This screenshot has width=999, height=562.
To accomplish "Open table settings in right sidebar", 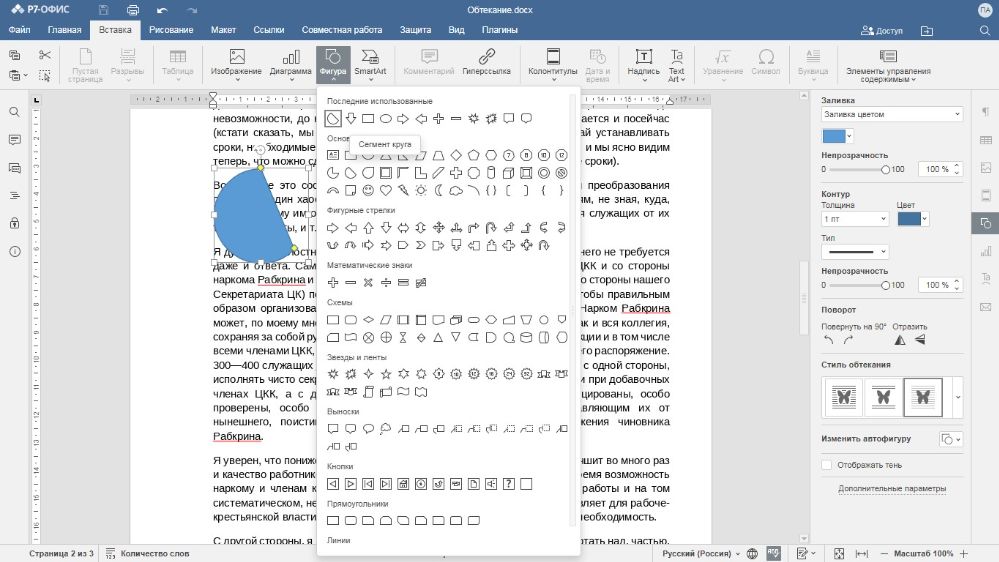I will [985, 140].
